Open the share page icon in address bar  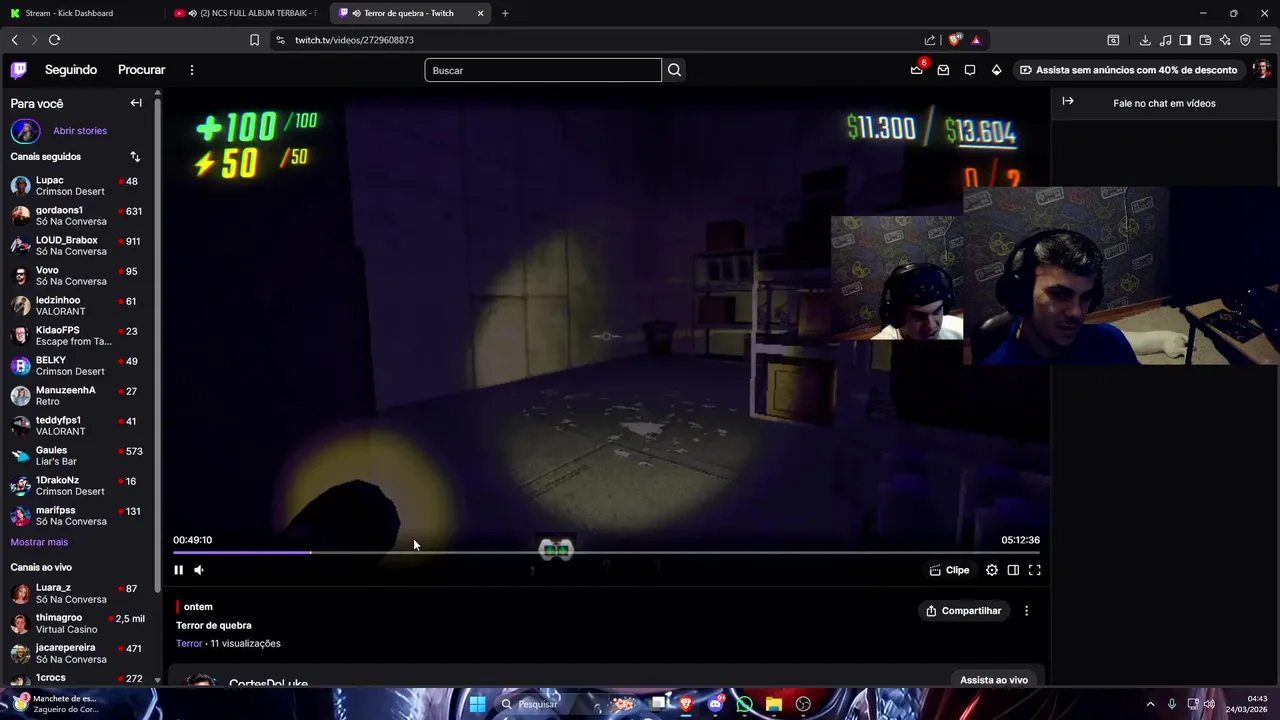point(930,40)
